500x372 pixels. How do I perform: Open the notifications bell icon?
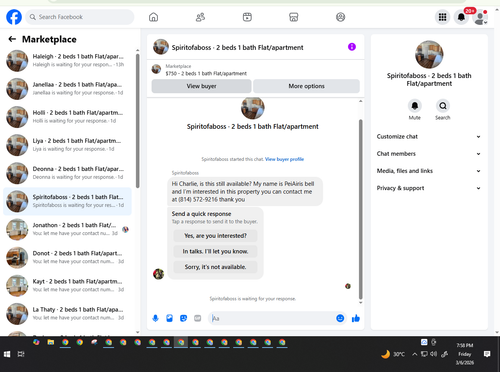click(x=461, y=17)
